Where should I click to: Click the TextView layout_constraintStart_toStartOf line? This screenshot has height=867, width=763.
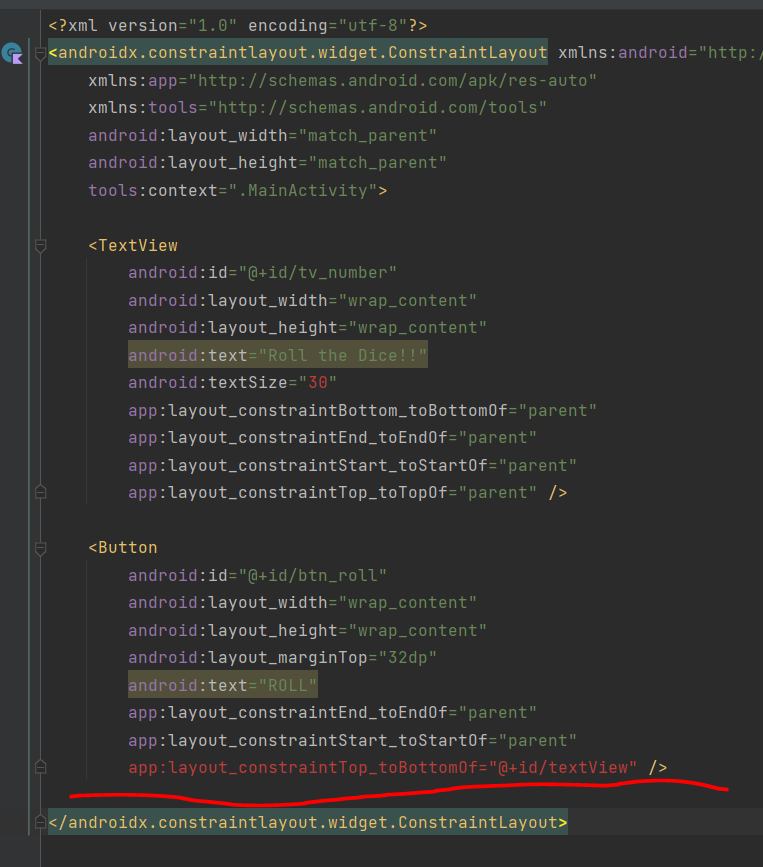click(x=352, y=466)
